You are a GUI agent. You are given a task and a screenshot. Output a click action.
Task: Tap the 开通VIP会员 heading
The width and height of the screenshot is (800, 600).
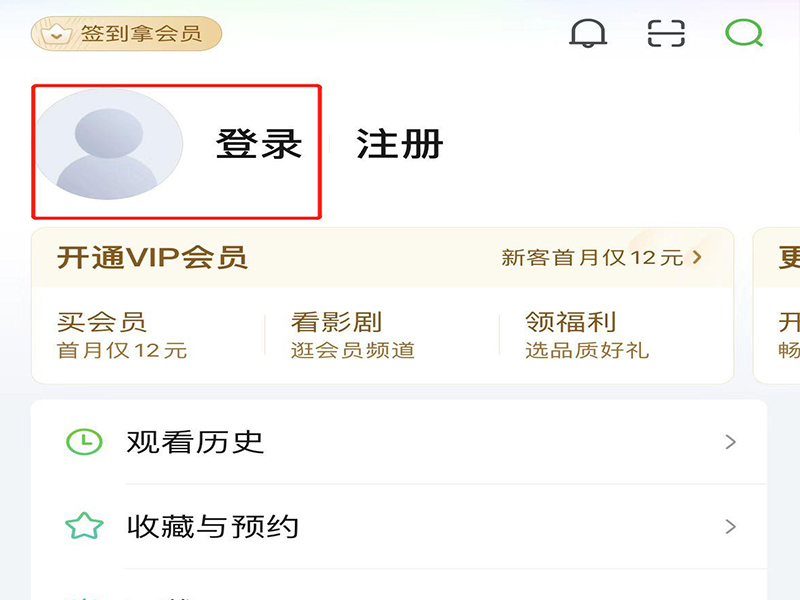pyautogui.click(x=152, y=257)
